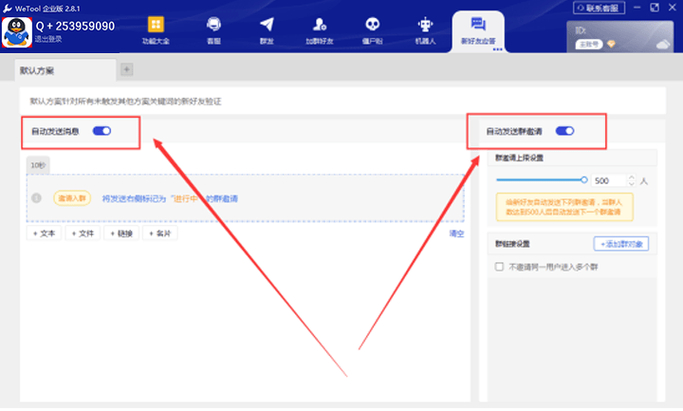The image size is (683, 411).
Task: Click the info circle beside 邀请入群
Action: [37, 198]
